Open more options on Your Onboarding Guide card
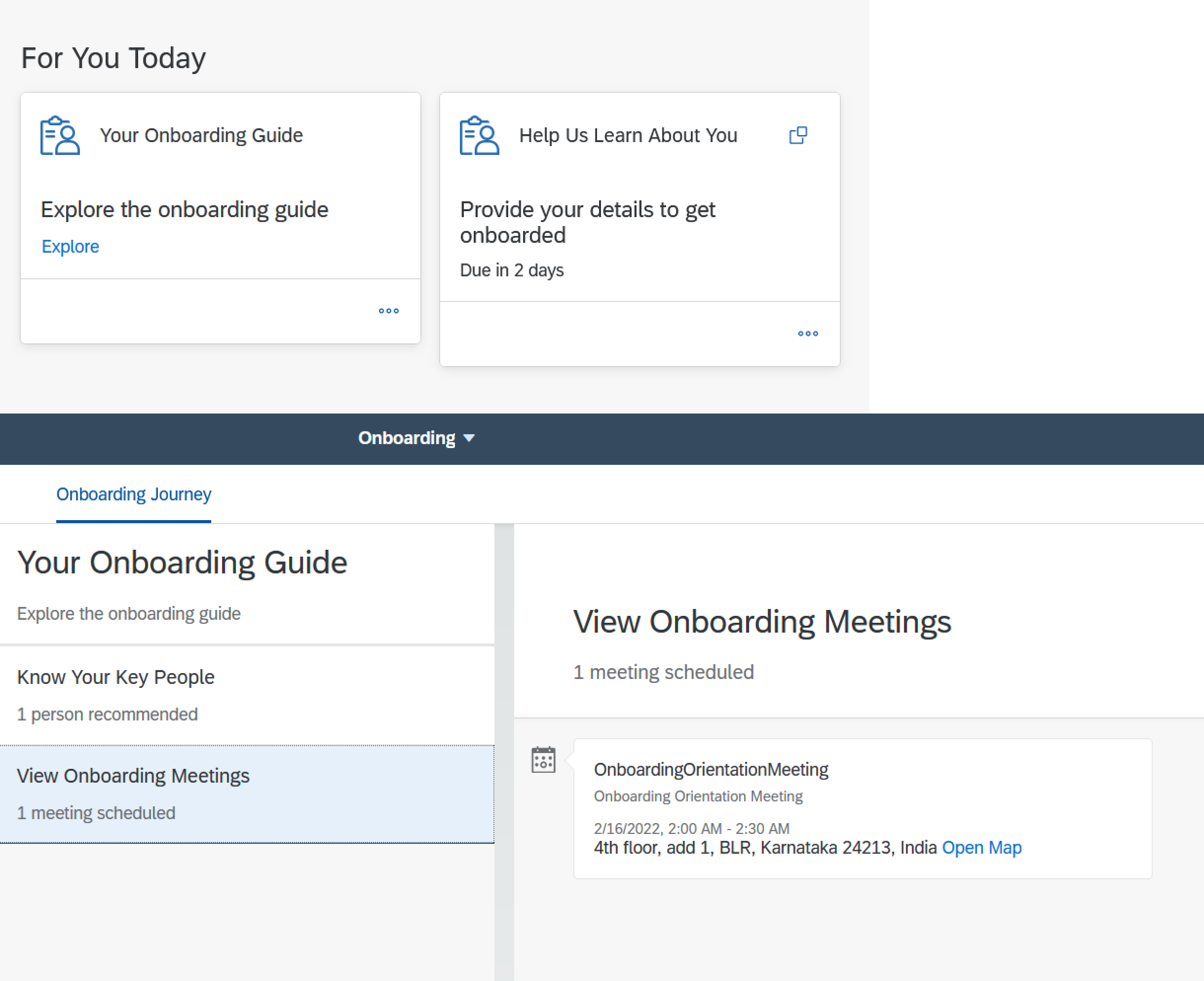1204x981 pixels. (388, 310)
